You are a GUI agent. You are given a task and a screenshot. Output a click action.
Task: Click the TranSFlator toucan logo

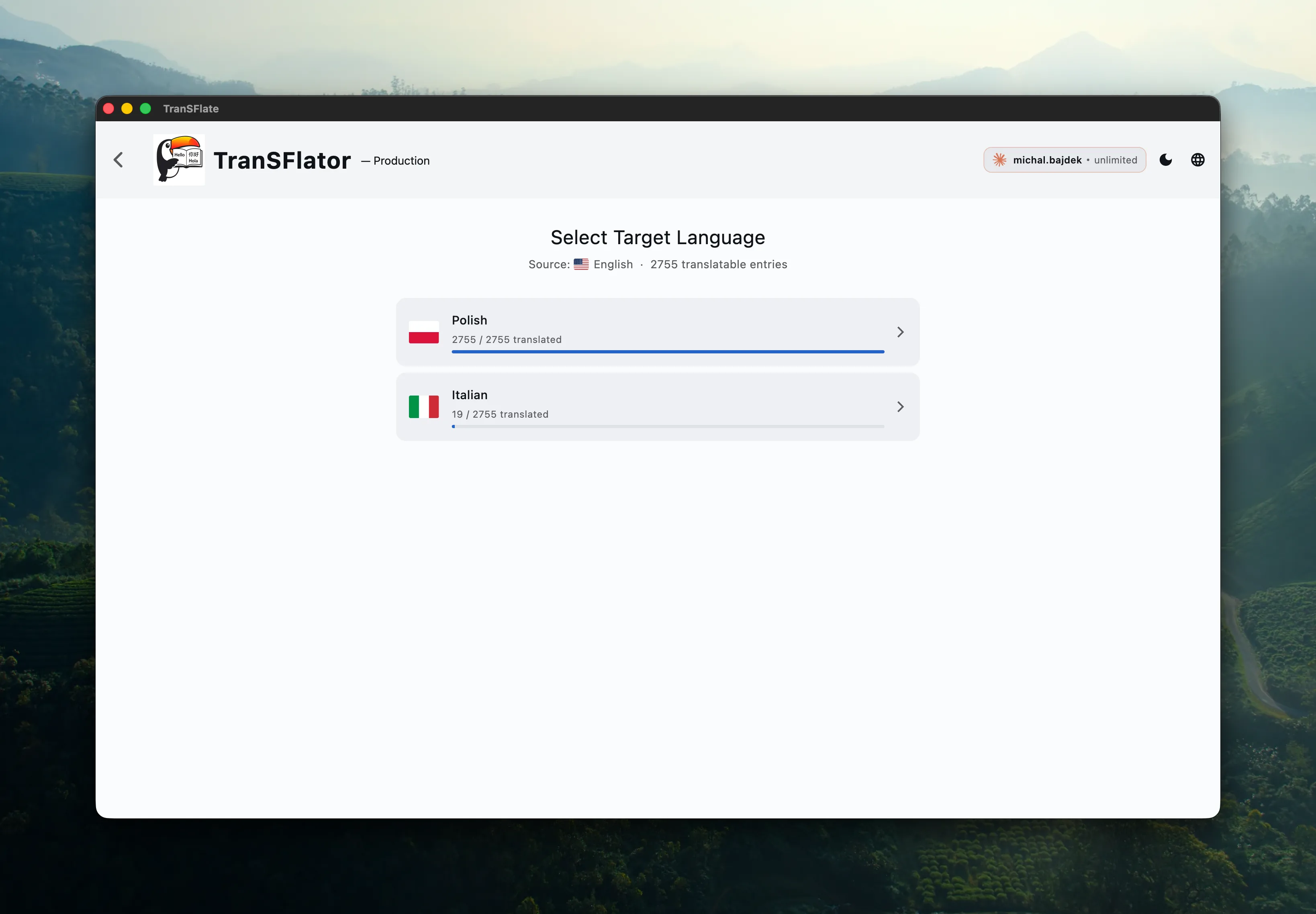coord(179,160)
